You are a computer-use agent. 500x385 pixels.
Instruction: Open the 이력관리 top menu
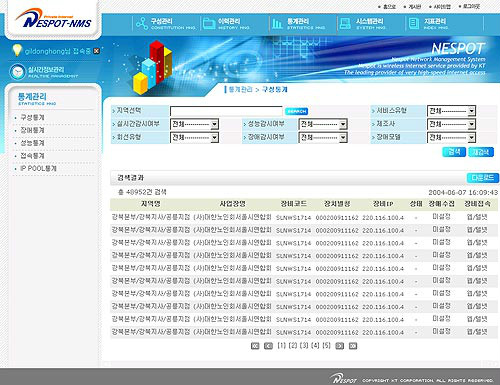(229, 21)
